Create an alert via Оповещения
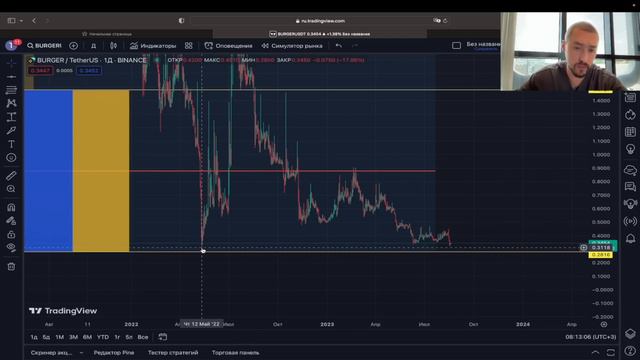This screenshot has width=640, height=360. point(229,46)
